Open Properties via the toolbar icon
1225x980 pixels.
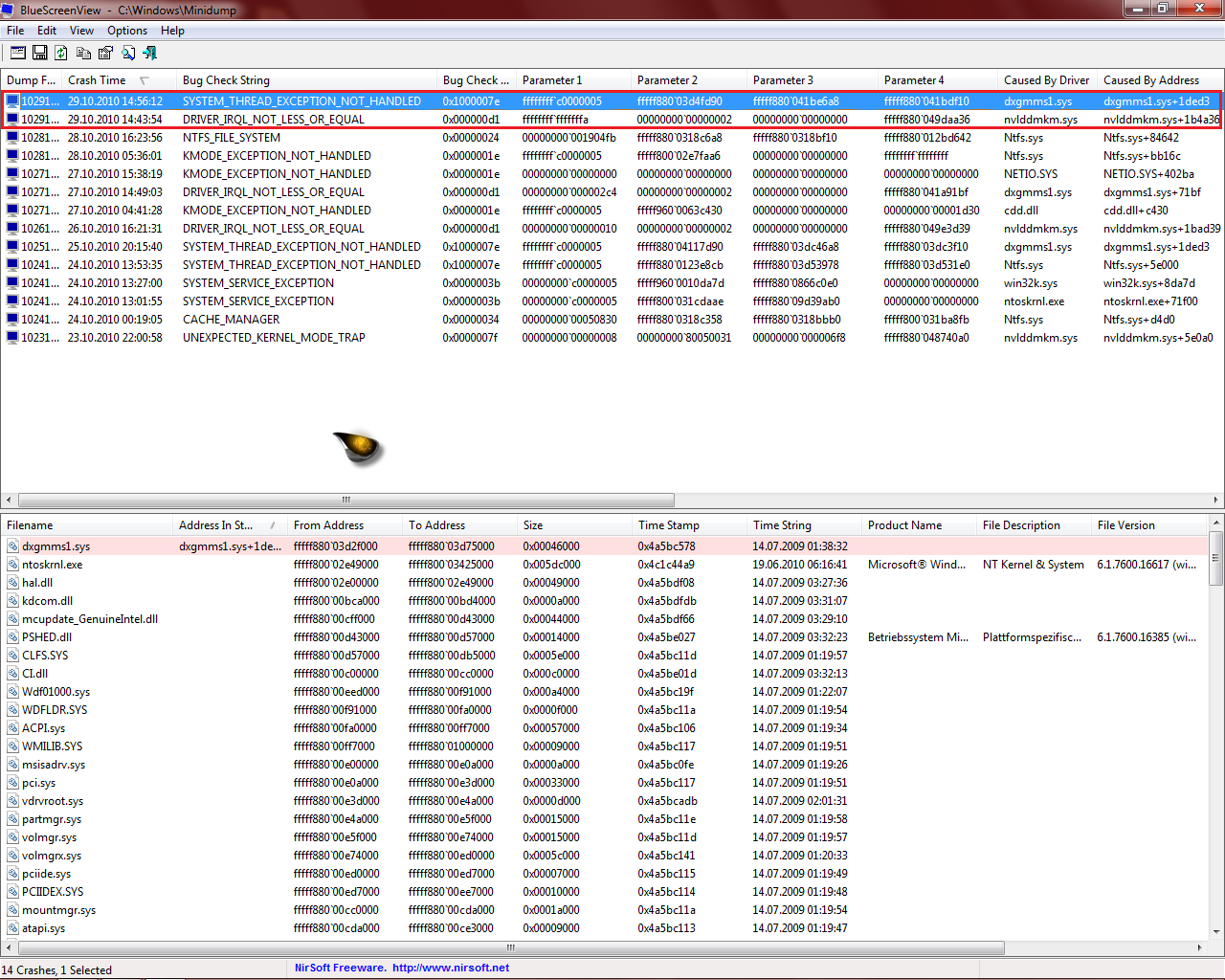tap(105, 53)
